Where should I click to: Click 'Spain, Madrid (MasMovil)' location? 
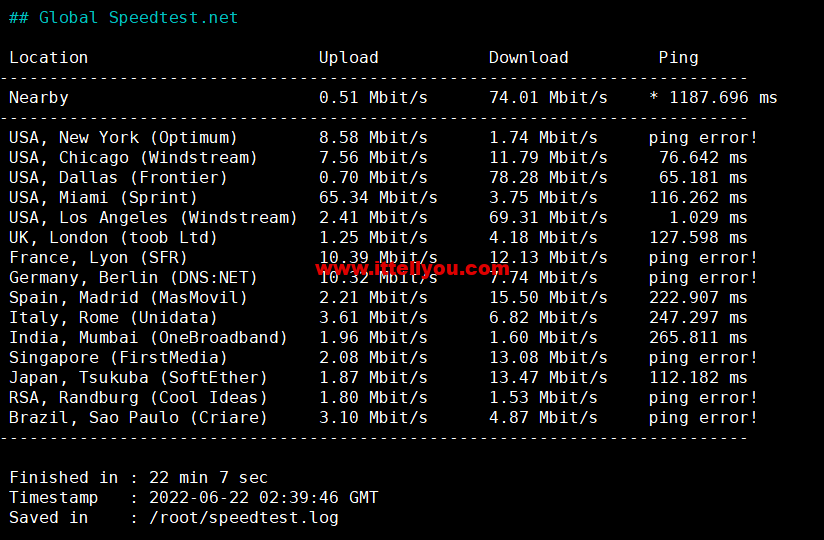128,298
